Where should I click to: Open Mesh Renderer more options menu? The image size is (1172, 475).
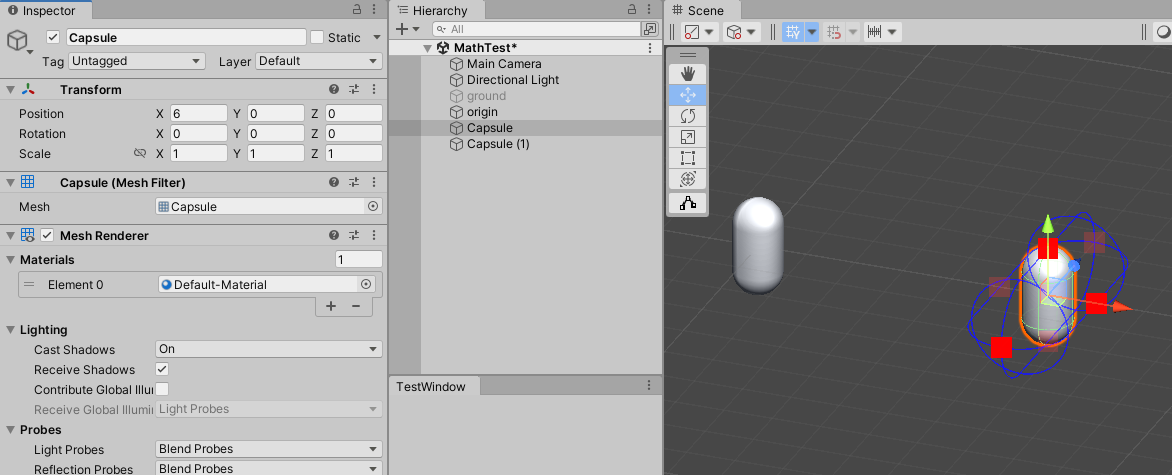tap(374, 236)
